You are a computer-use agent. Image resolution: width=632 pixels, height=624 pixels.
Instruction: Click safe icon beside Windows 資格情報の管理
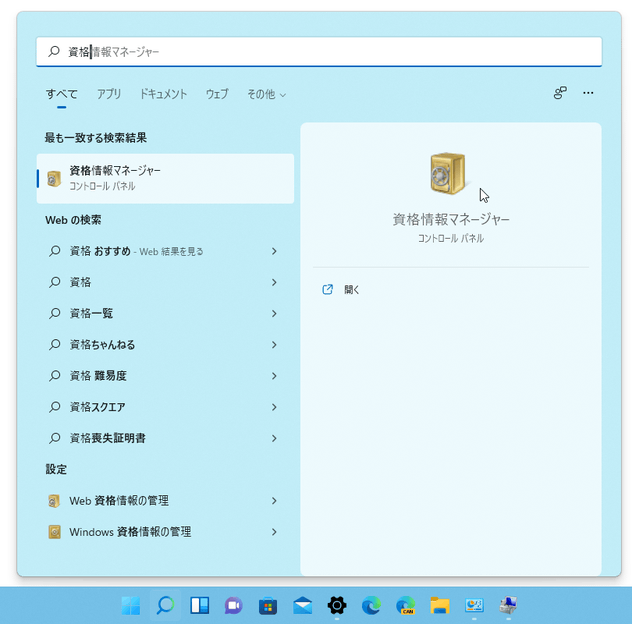coord(54,532)
